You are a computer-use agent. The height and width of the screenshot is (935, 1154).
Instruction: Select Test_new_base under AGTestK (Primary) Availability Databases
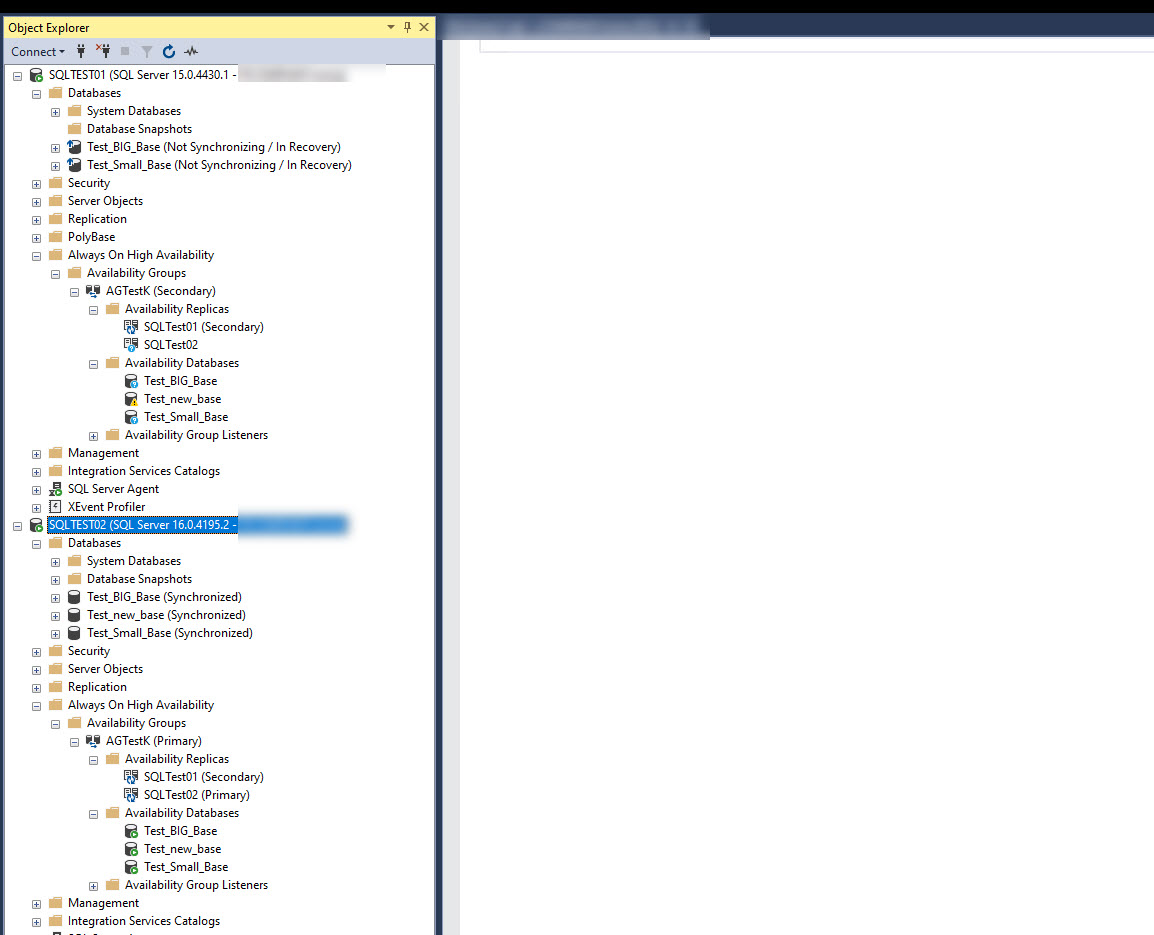point(183,849)
